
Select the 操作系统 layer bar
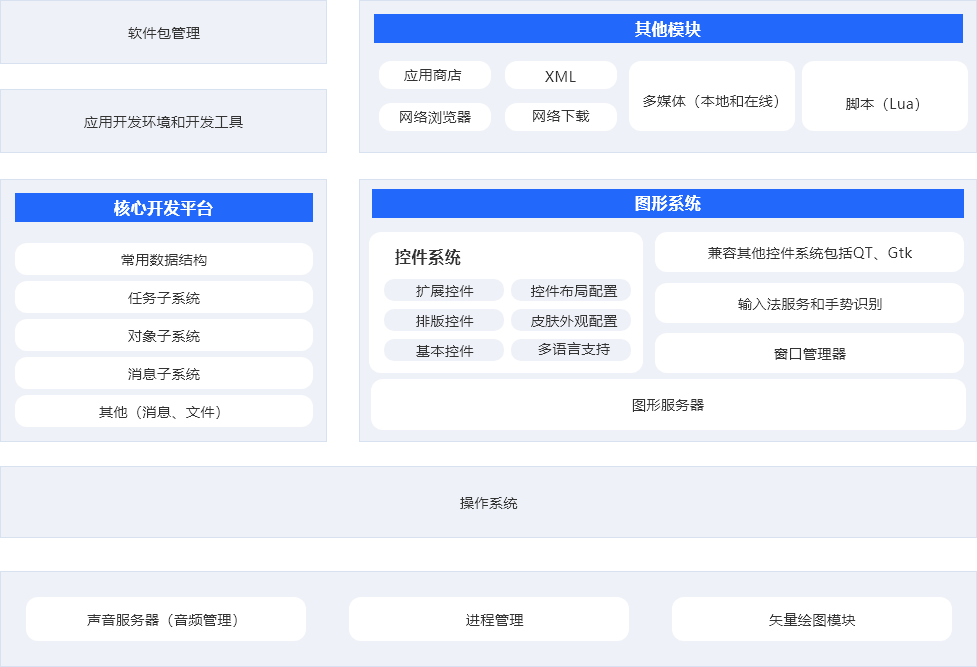pyautogui.click(x=488, y=503)
